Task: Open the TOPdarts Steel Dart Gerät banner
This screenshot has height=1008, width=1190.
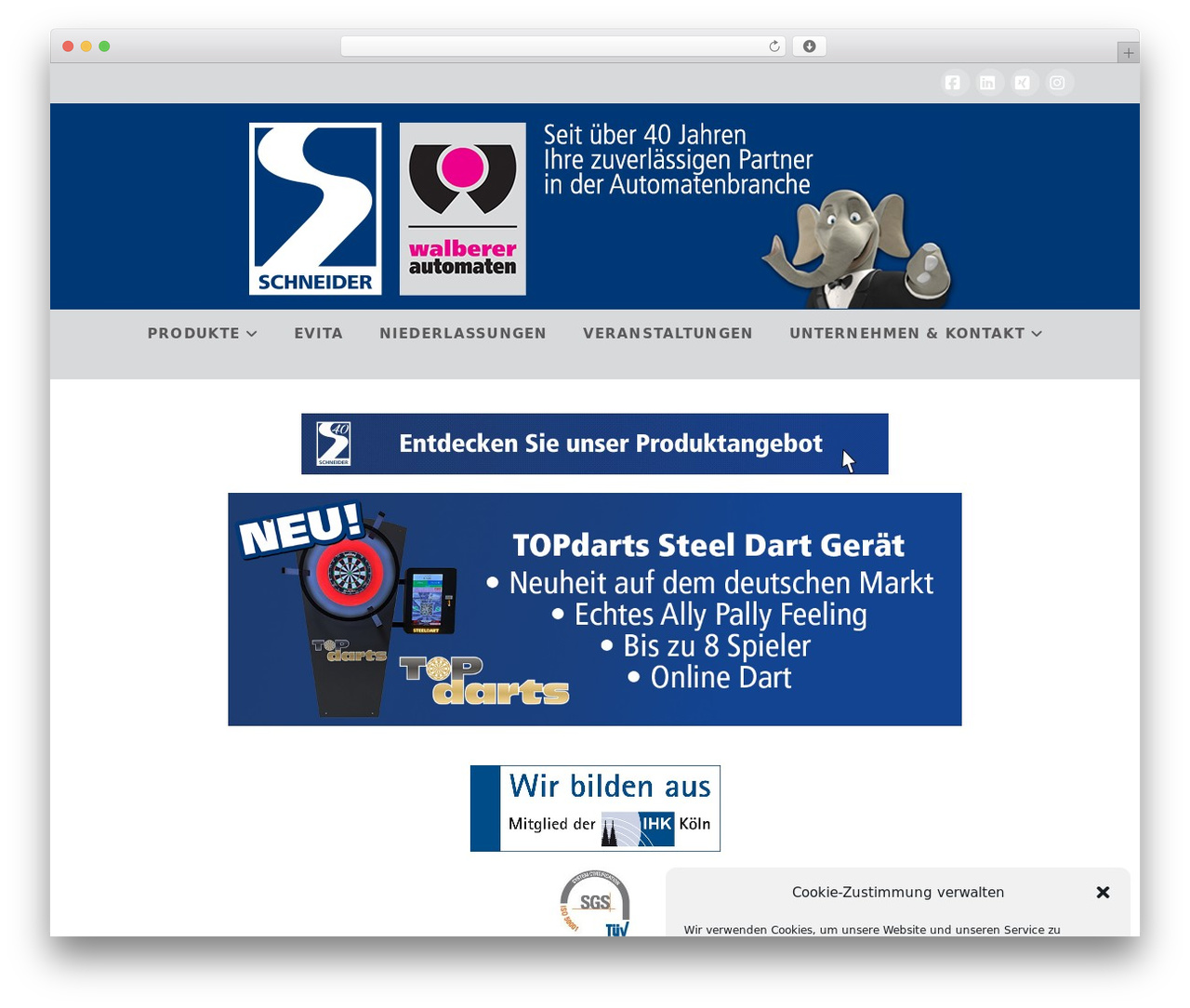Action: tap(595, 609)
